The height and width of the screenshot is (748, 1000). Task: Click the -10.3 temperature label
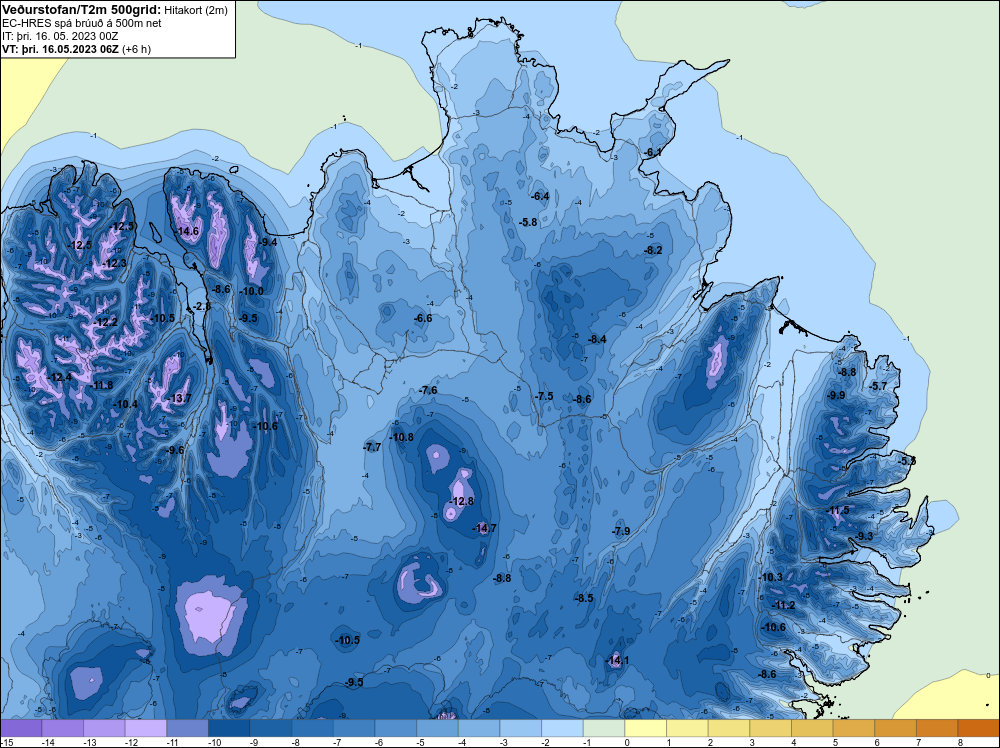770,576
